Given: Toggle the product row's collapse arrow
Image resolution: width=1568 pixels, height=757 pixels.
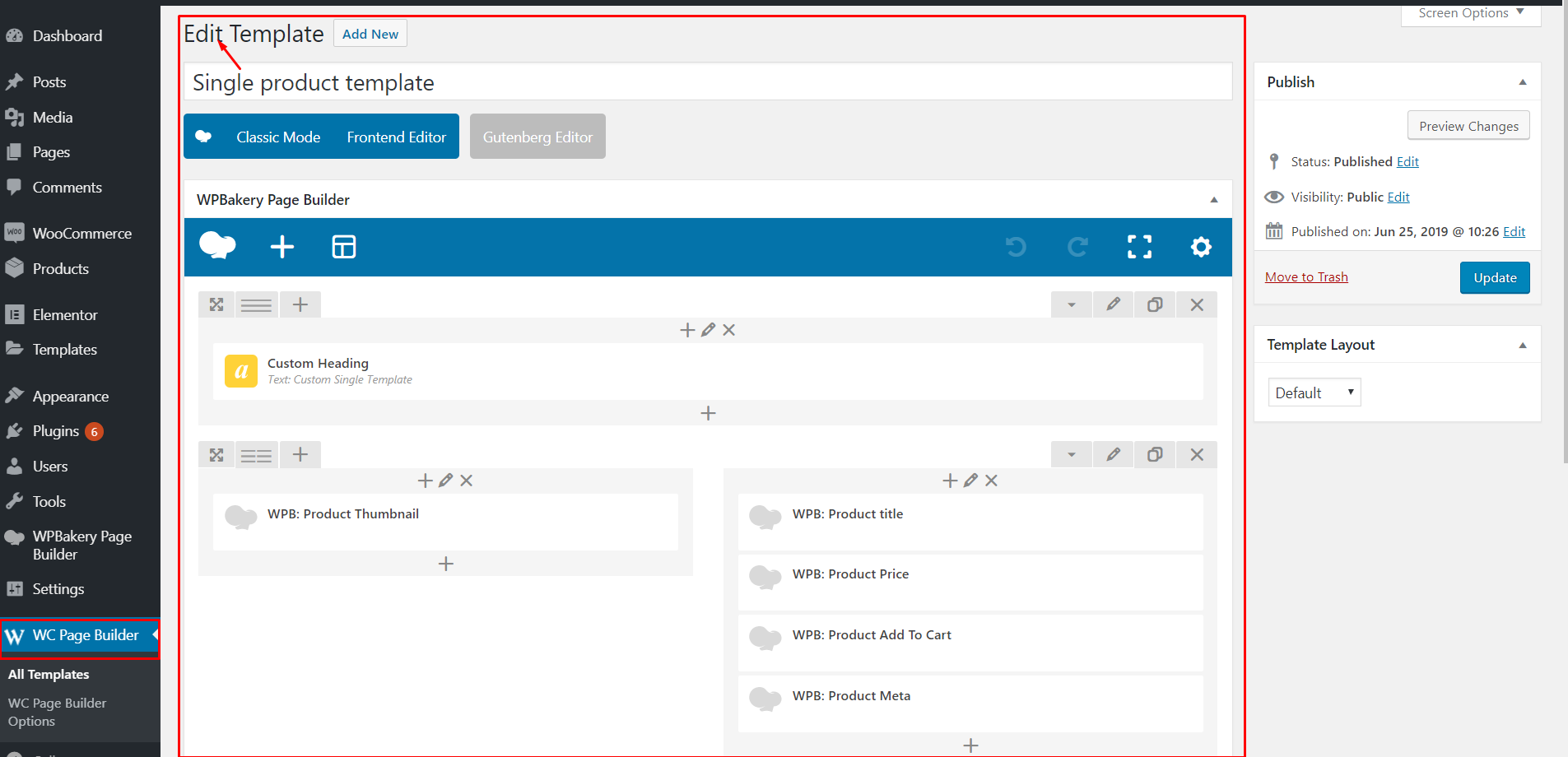Looking at the screenshot, I should [1071, 454].
